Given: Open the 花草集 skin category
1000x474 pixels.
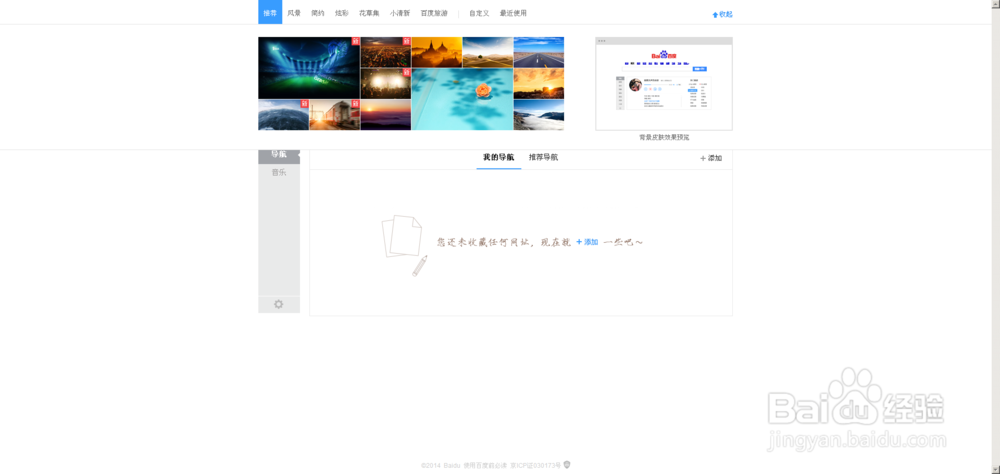Looking at the screenshot, I should point(369,13).
